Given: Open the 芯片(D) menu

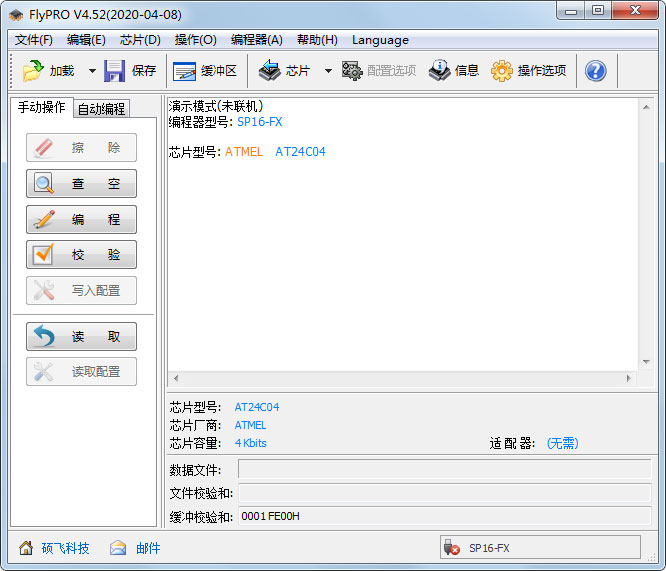Looking at the screenshot, I should pos(140,40).
